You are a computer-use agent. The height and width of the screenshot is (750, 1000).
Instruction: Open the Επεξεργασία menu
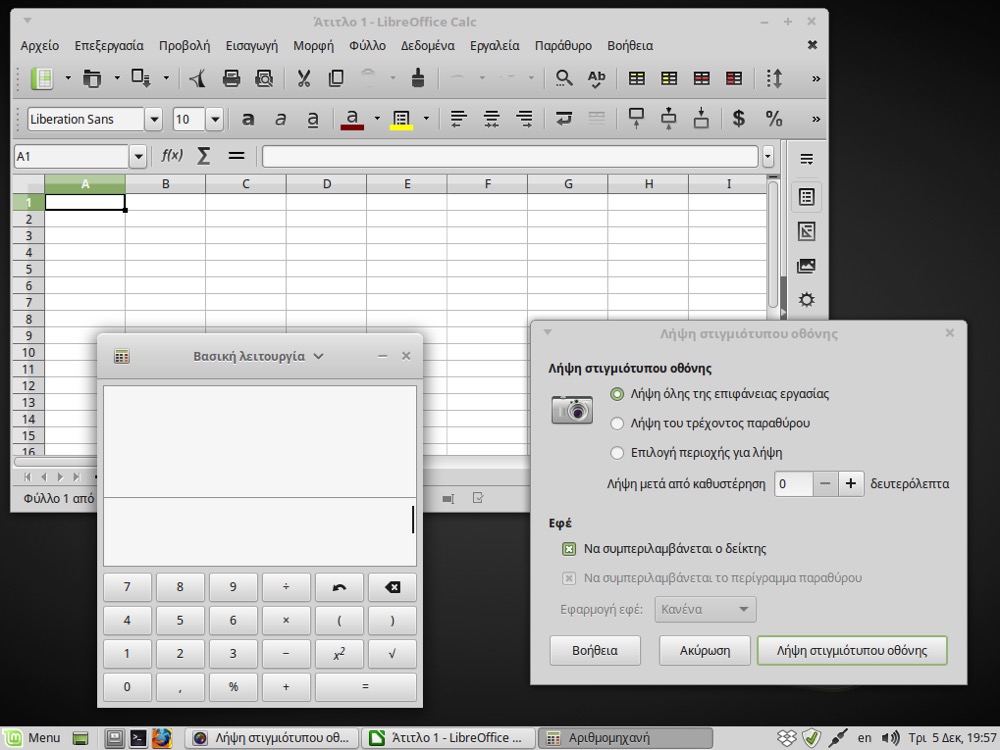point(109,45)
